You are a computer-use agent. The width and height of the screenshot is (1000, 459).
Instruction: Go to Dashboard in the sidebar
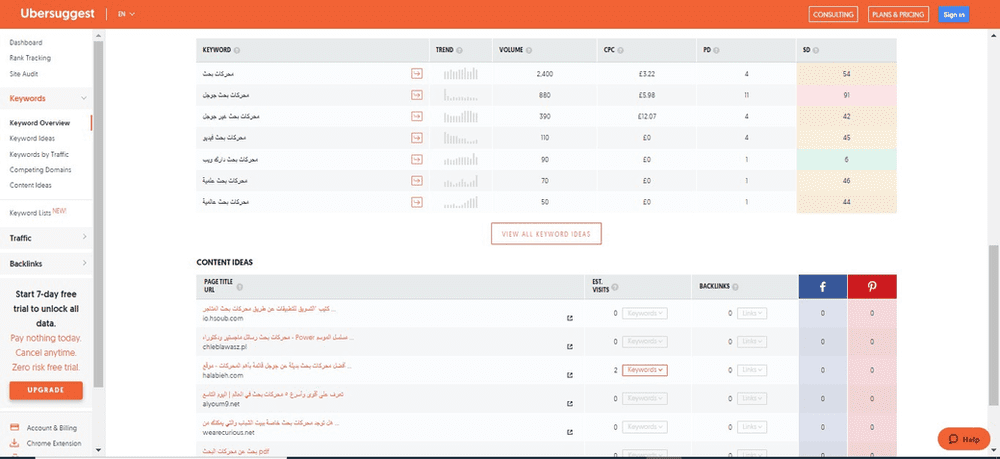click(26, 43)
